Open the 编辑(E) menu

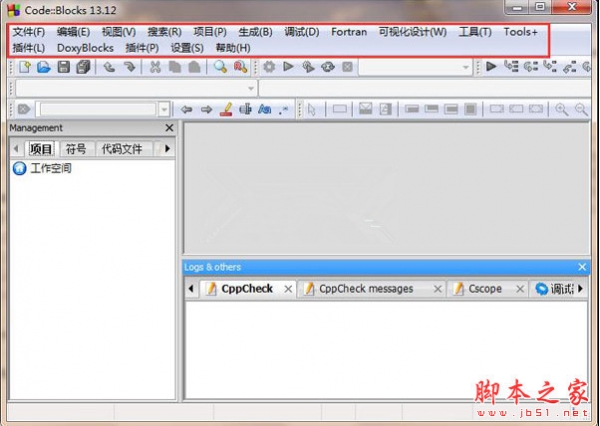pos(73,32)
